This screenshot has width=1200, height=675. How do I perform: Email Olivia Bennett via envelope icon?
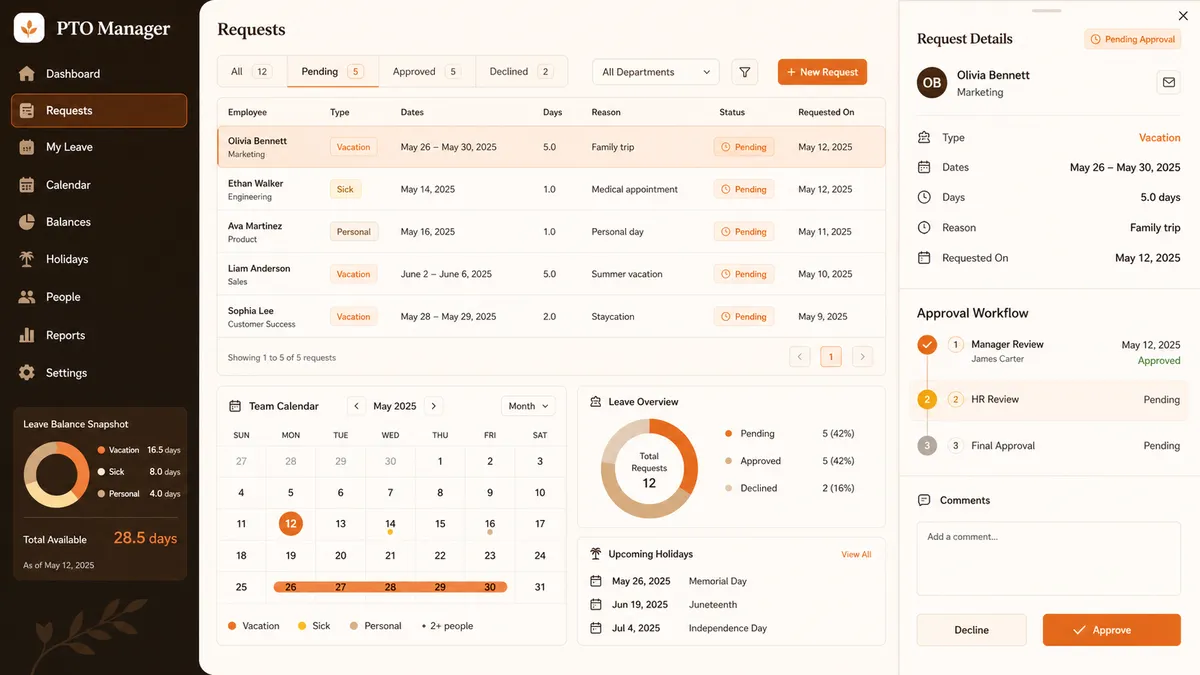pyautogui.click(x=1168, y=83)
